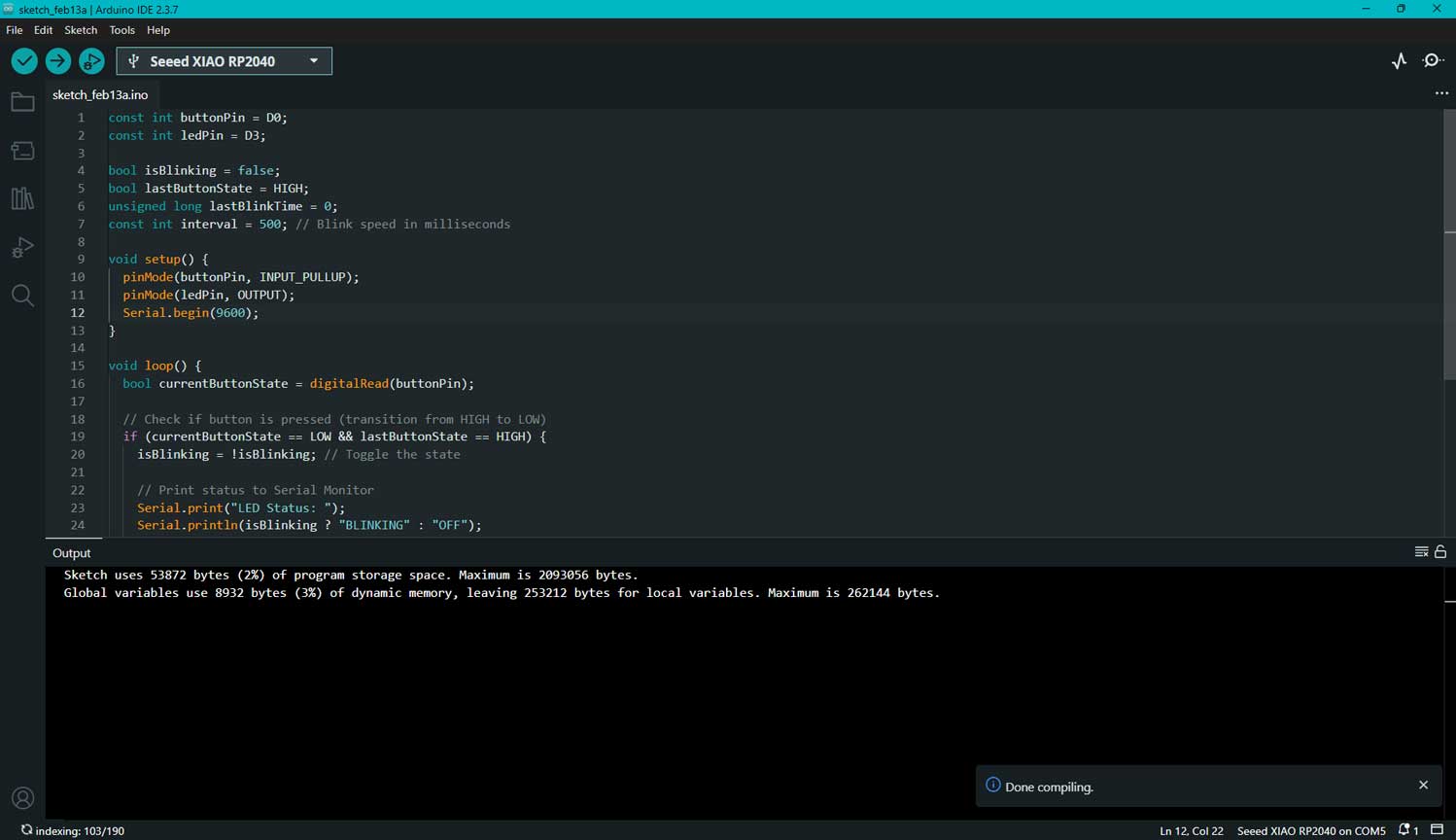
Task: Toggle the bottom panel icon in status bar
Action: click(x=1438, y=830)
